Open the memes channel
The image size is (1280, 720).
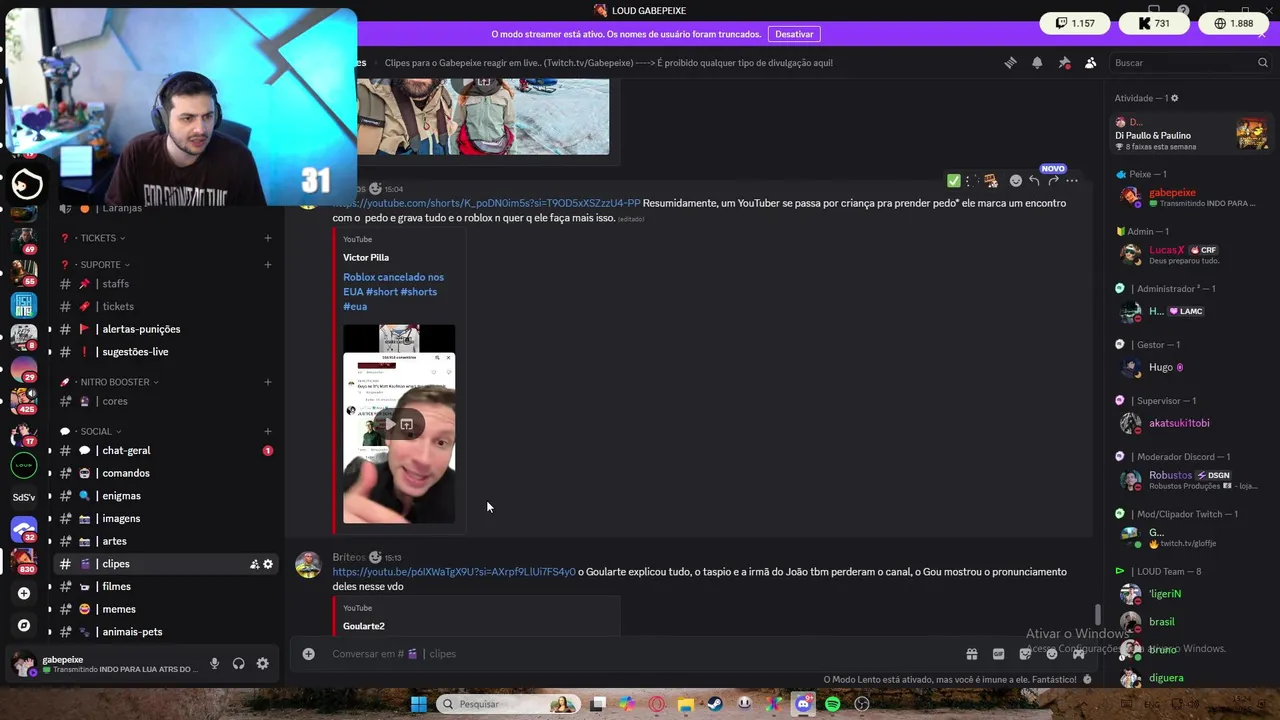[165, 609]
